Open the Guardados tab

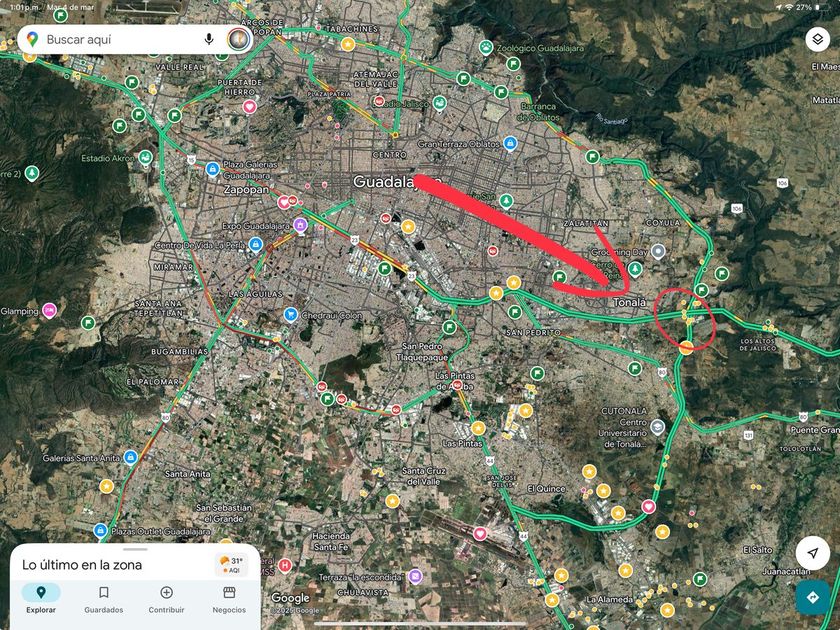tap(104, 598)
